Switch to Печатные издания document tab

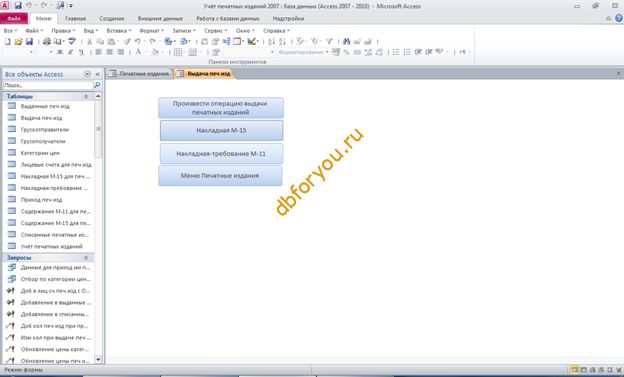pyautogui.click(x=140, y=74)
